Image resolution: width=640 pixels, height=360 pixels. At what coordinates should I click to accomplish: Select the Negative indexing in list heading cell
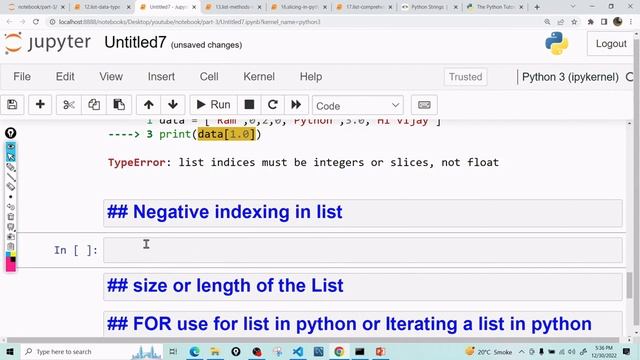pos(362,213)
